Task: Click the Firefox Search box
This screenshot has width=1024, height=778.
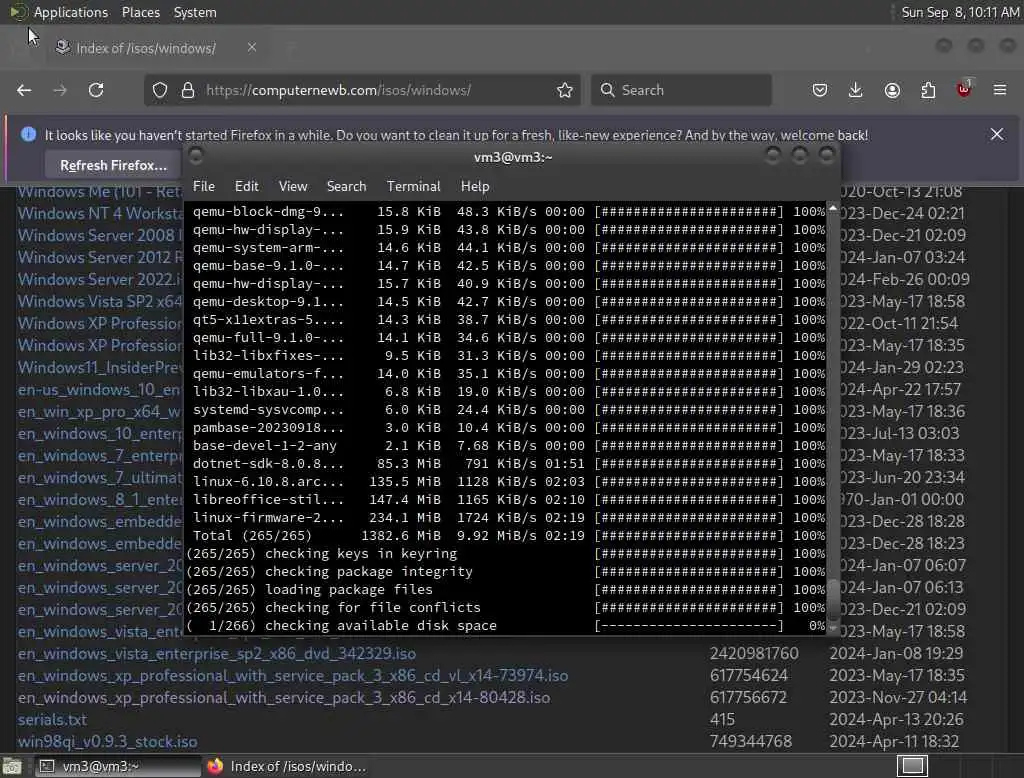Action: click(681, 90)
